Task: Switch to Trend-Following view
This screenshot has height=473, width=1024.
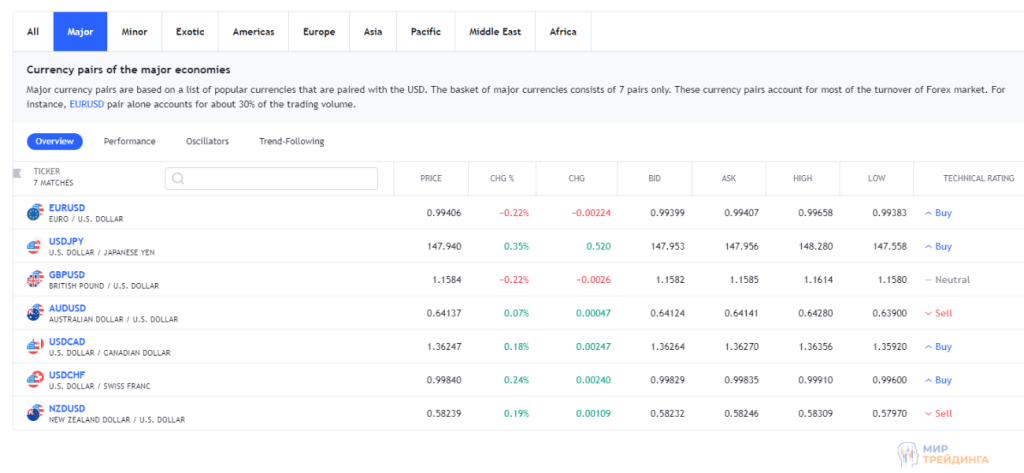Action: point(291,141)
